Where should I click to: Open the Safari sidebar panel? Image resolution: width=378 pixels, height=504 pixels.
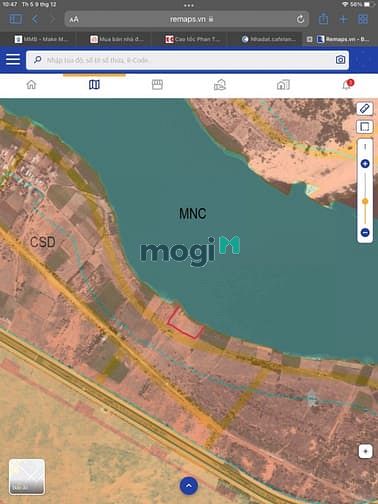pyautogui.click(x=16, y=19)
